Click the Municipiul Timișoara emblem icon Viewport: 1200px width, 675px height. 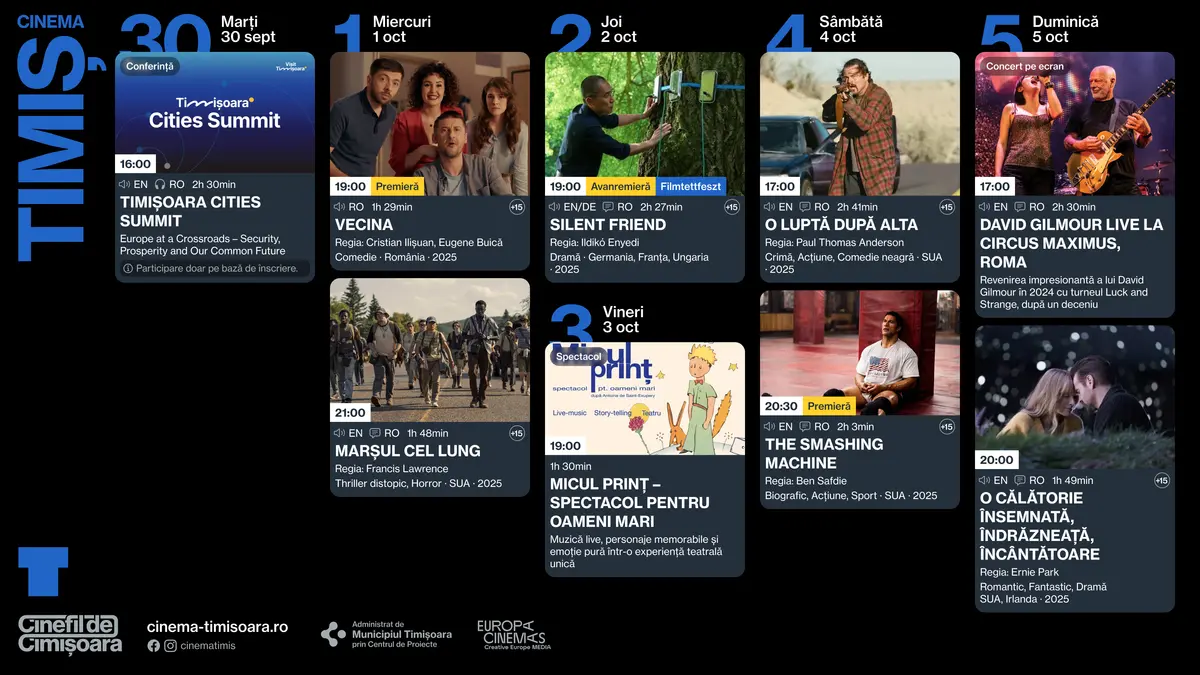tap(333, 634)
